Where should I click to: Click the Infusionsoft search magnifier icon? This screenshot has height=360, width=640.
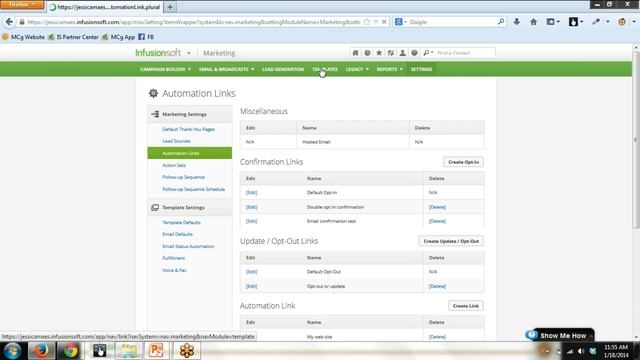(x=427, y=53)
